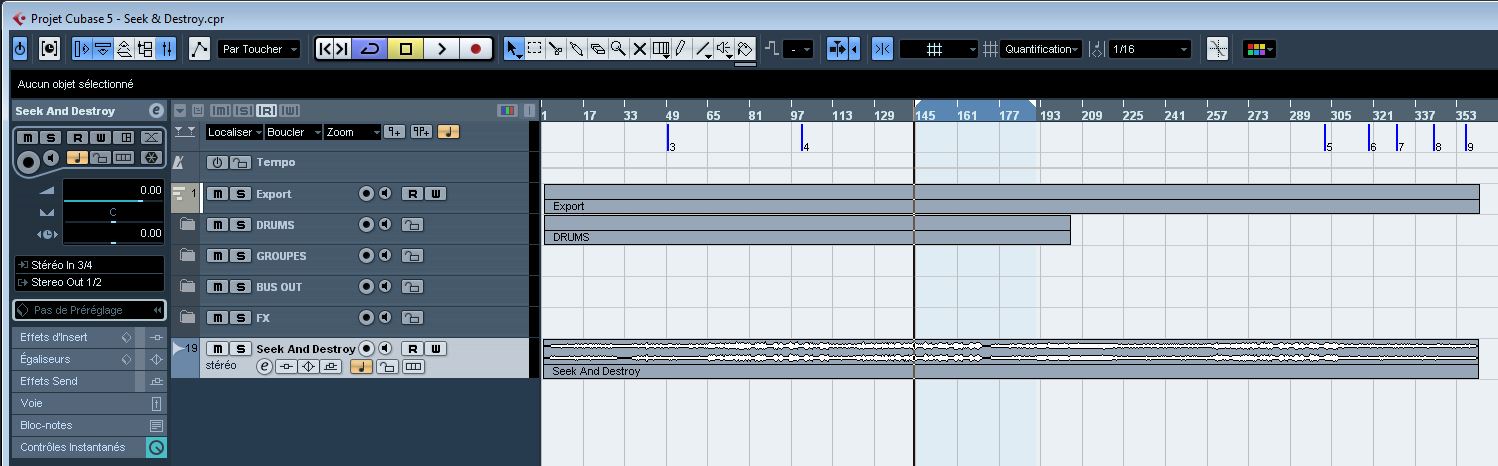The height and width of the screenshot is (466, 1498).
Task: Toggle snap to zero crossing button
Action: 1217,49
